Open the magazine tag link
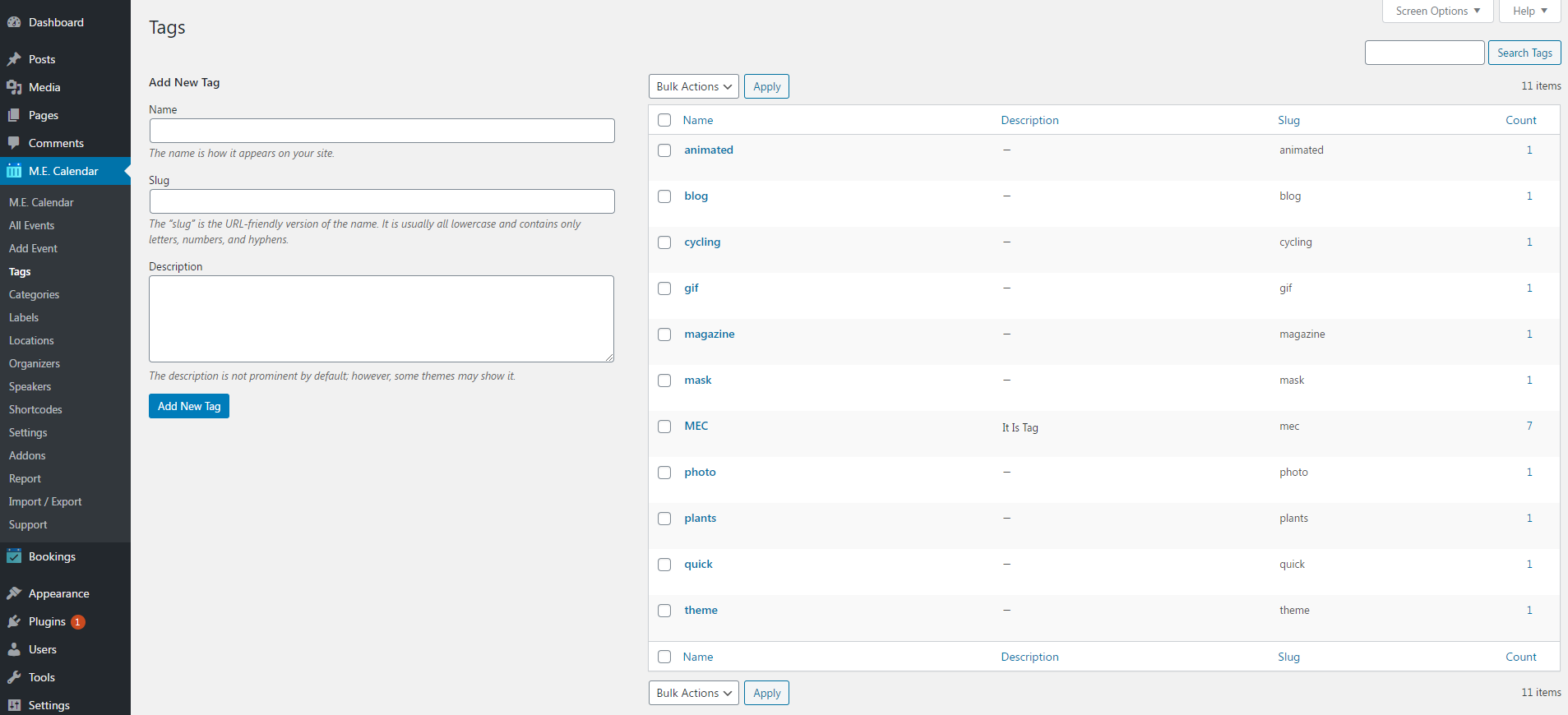The image size is (1568, 715). click(x=709, y=334)
